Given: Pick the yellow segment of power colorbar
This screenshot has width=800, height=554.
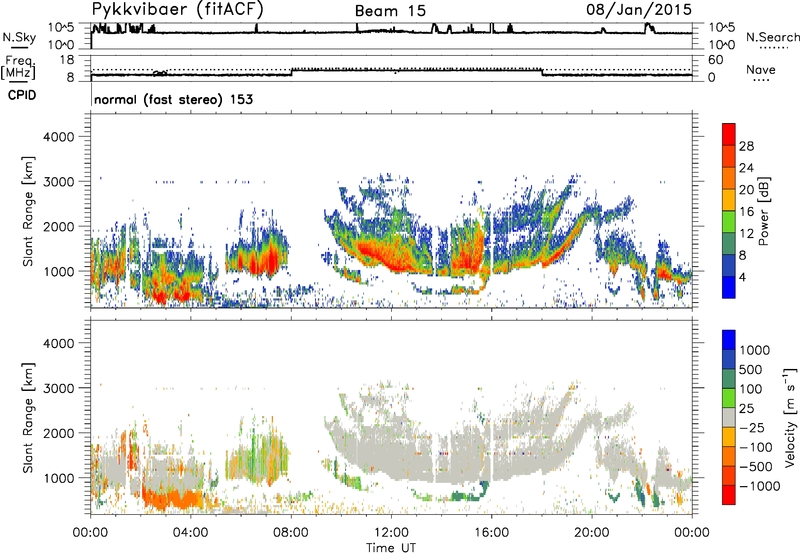Looking at the screenshot, I should click(729, 200).
